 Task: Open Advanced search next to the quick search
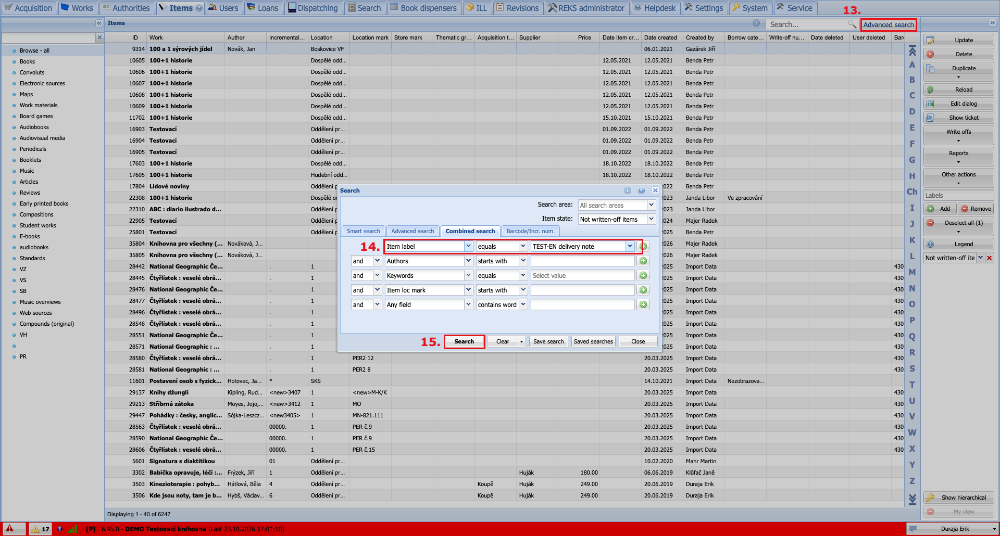coord(889,24)
